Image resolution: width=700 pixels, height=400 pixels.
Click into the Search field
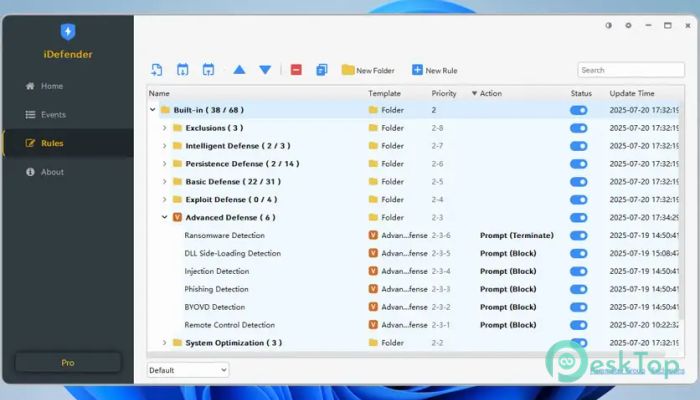pos(631,70)
